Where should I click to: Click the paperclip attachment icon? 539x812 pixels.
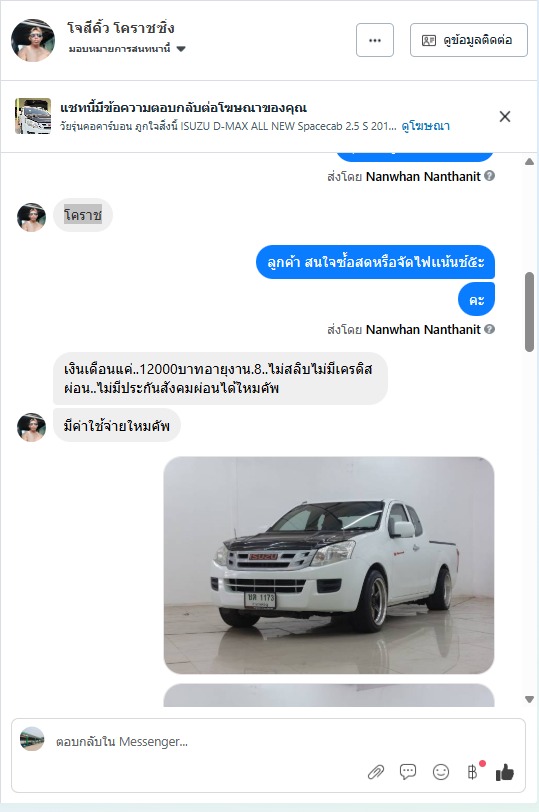pyautogui.click(x=376, y=772)
